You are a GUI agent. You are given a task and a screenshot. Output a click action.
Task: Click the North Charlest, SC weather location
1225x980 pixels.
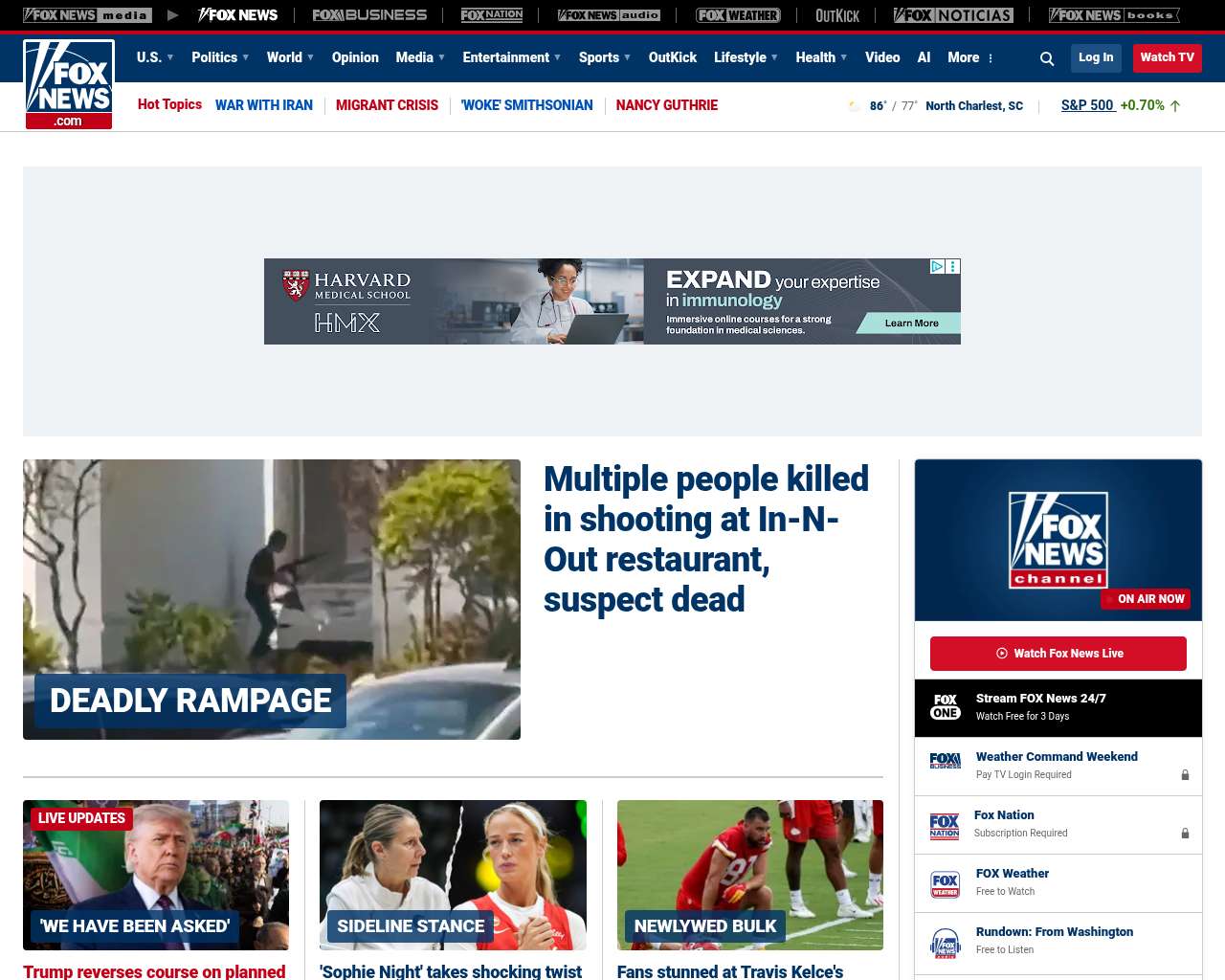click(974, 106)
